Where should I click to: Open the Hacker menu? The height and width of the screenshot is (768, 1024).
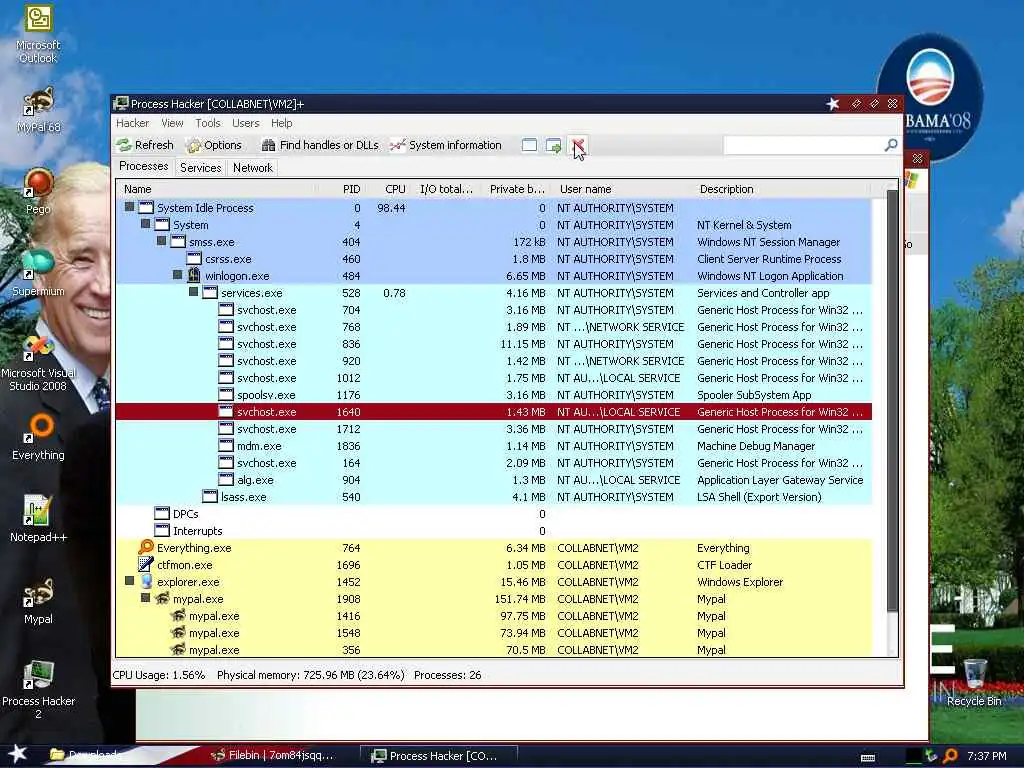point(133,123)
